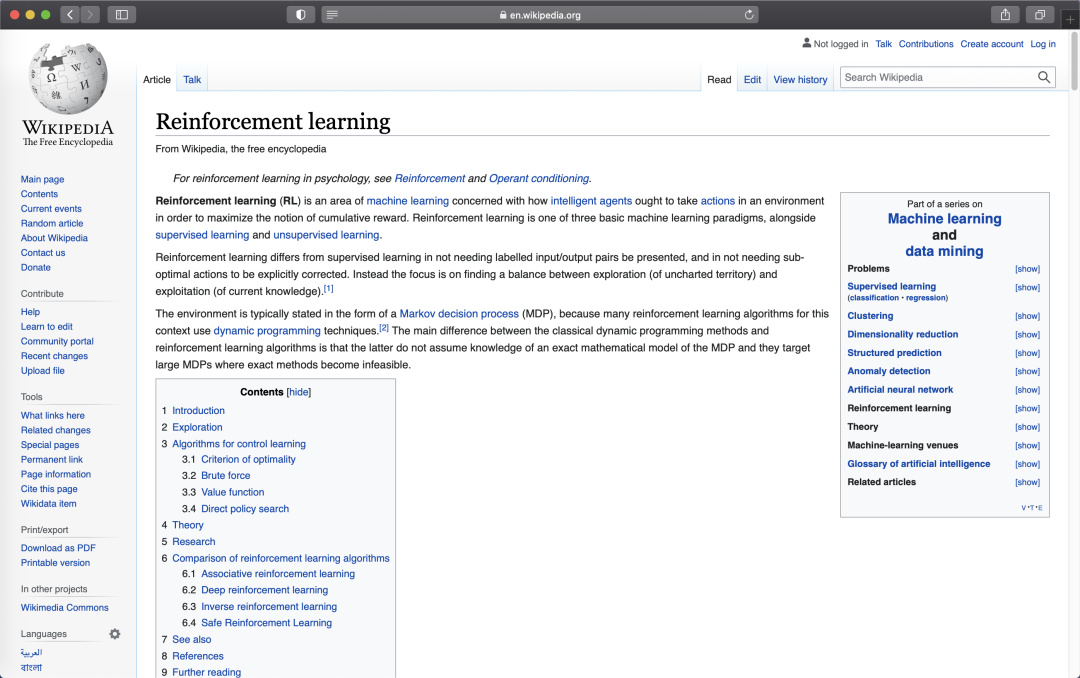Screen dimensions: 1080x678
Task: Open Recent changes in sidebar
Action: tap(54, 356)
